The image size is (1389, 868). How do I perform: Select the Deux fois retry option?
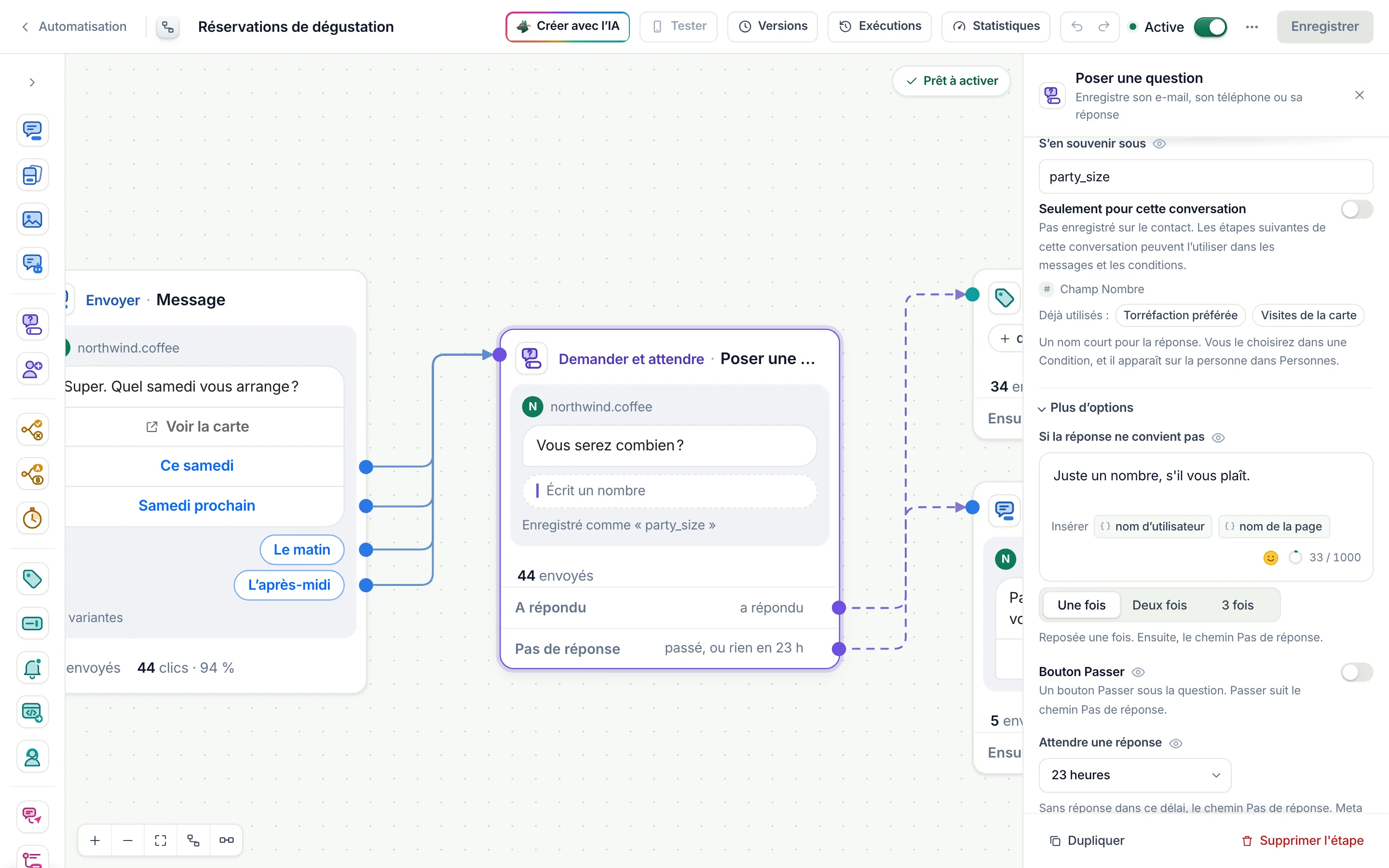coord(1159,605)
